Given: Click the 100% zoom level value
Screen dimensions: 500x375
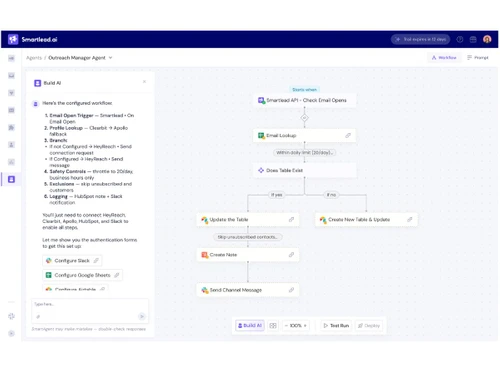Looking at the screenshot, I should 296,326.
